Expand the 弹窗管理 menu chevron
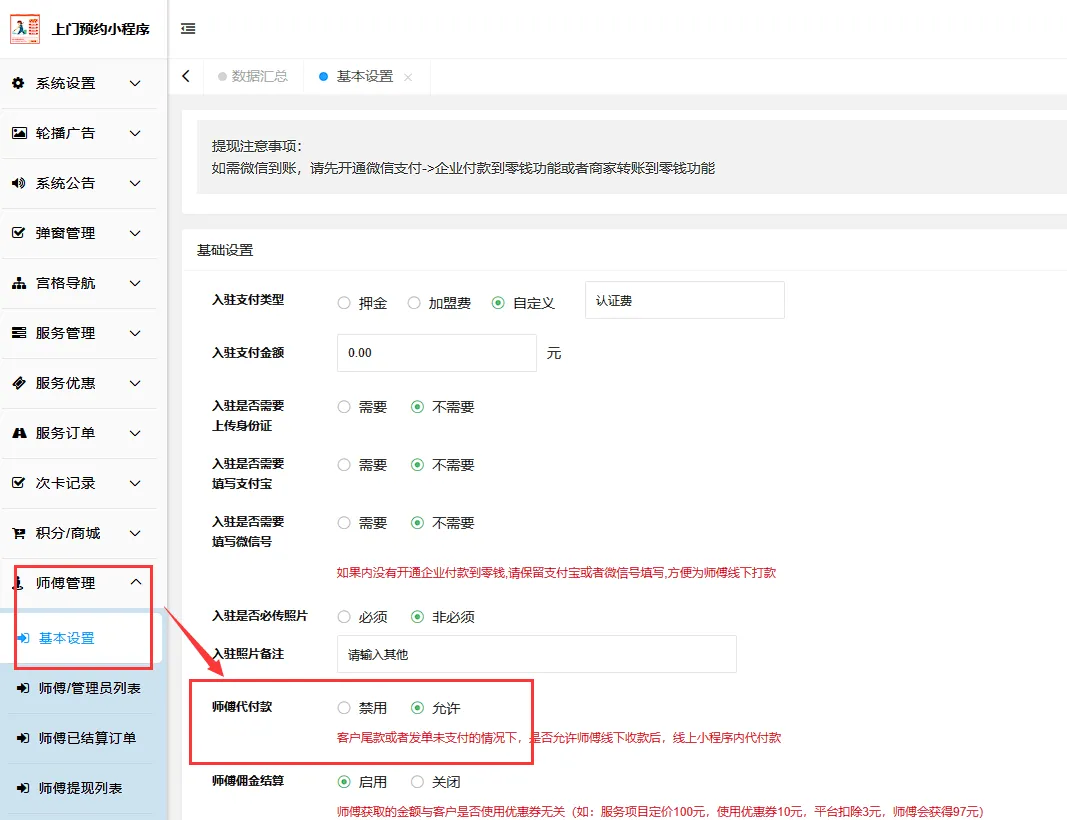Image resolution: width=1067 pixels, height=820 pixels. 135,233
